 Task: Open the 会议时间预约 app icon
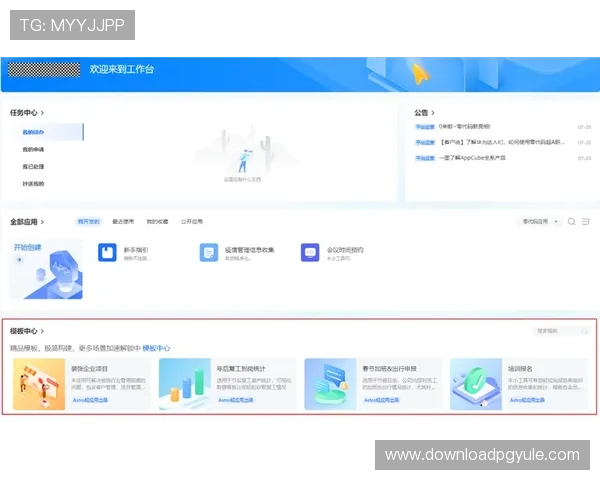[310, 253]
